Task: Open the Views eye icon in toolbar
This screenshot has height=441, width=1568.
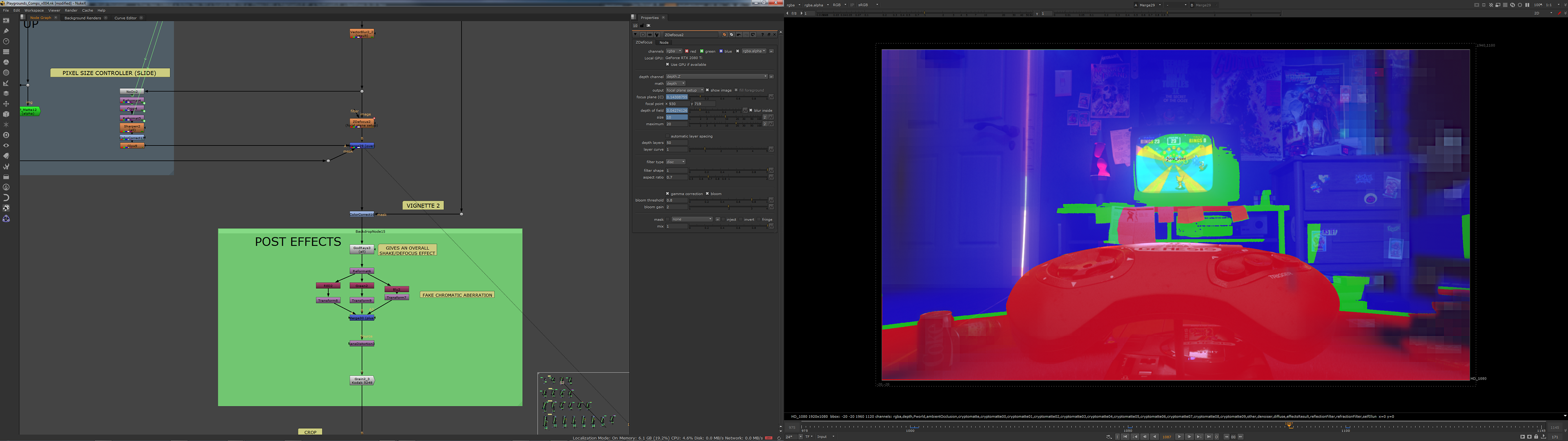Action: 6,146
